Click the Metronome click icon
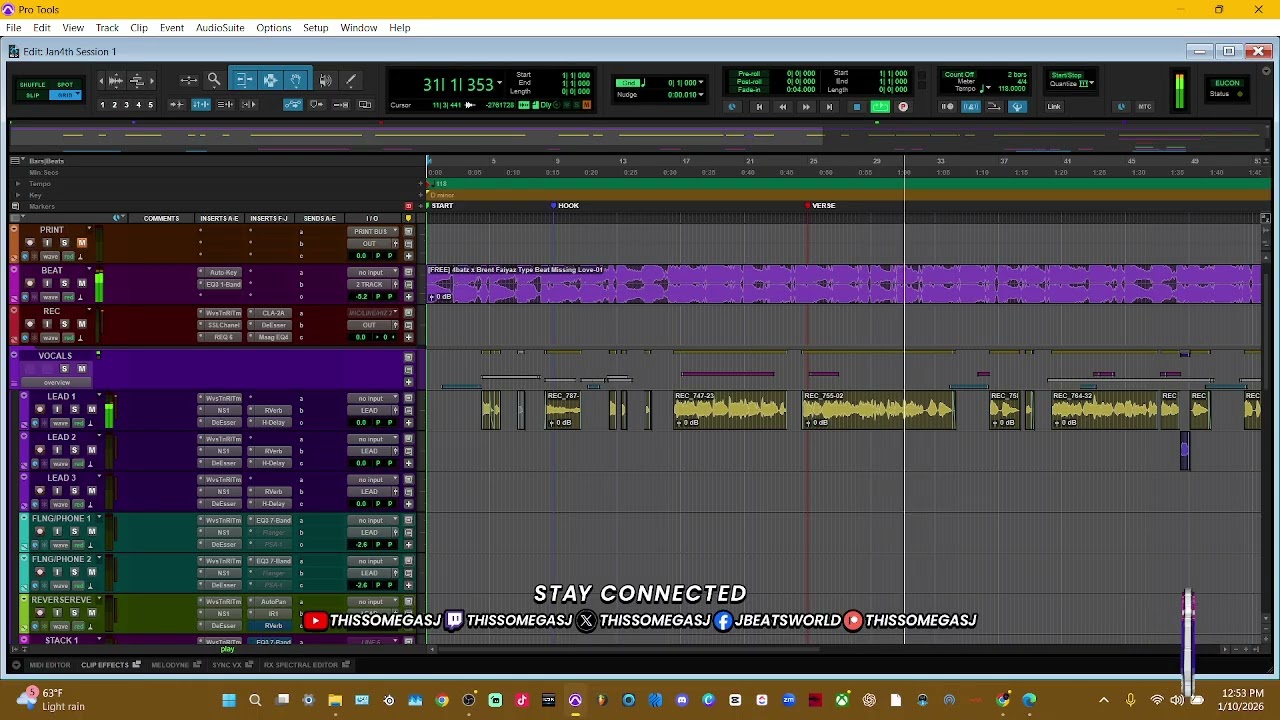Viewport: 1280px width, 720px height. 971,107
